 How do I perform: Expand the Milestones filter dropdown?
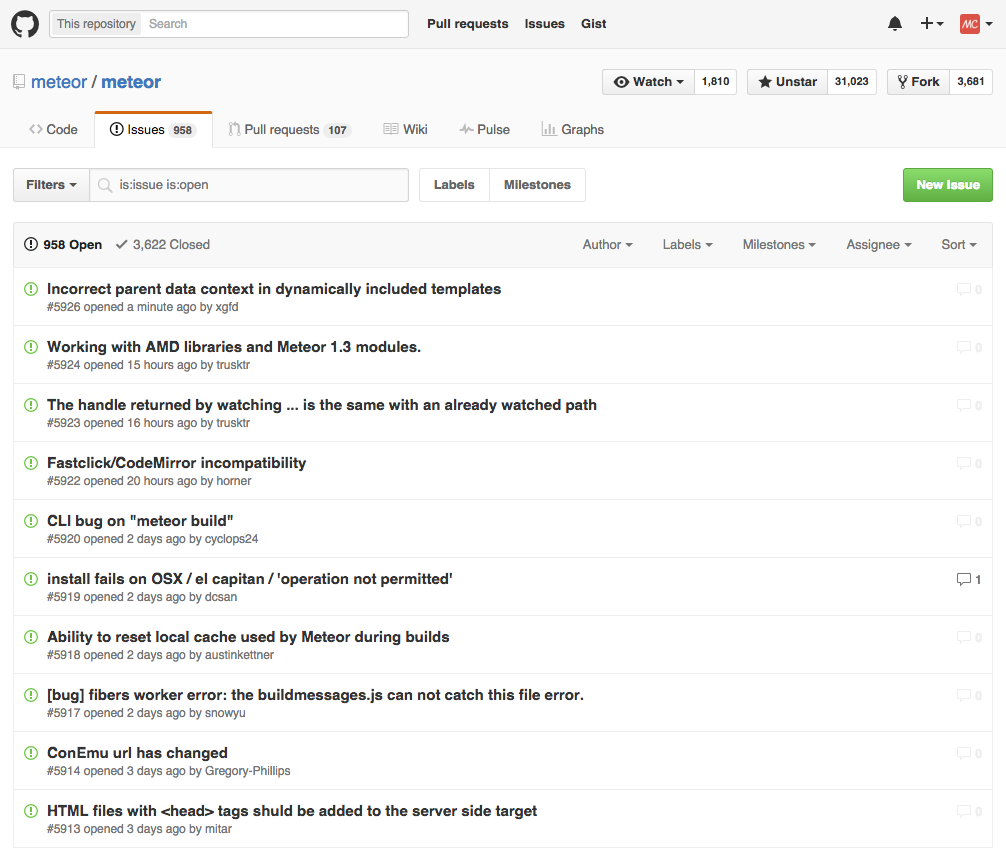[780, 244]
